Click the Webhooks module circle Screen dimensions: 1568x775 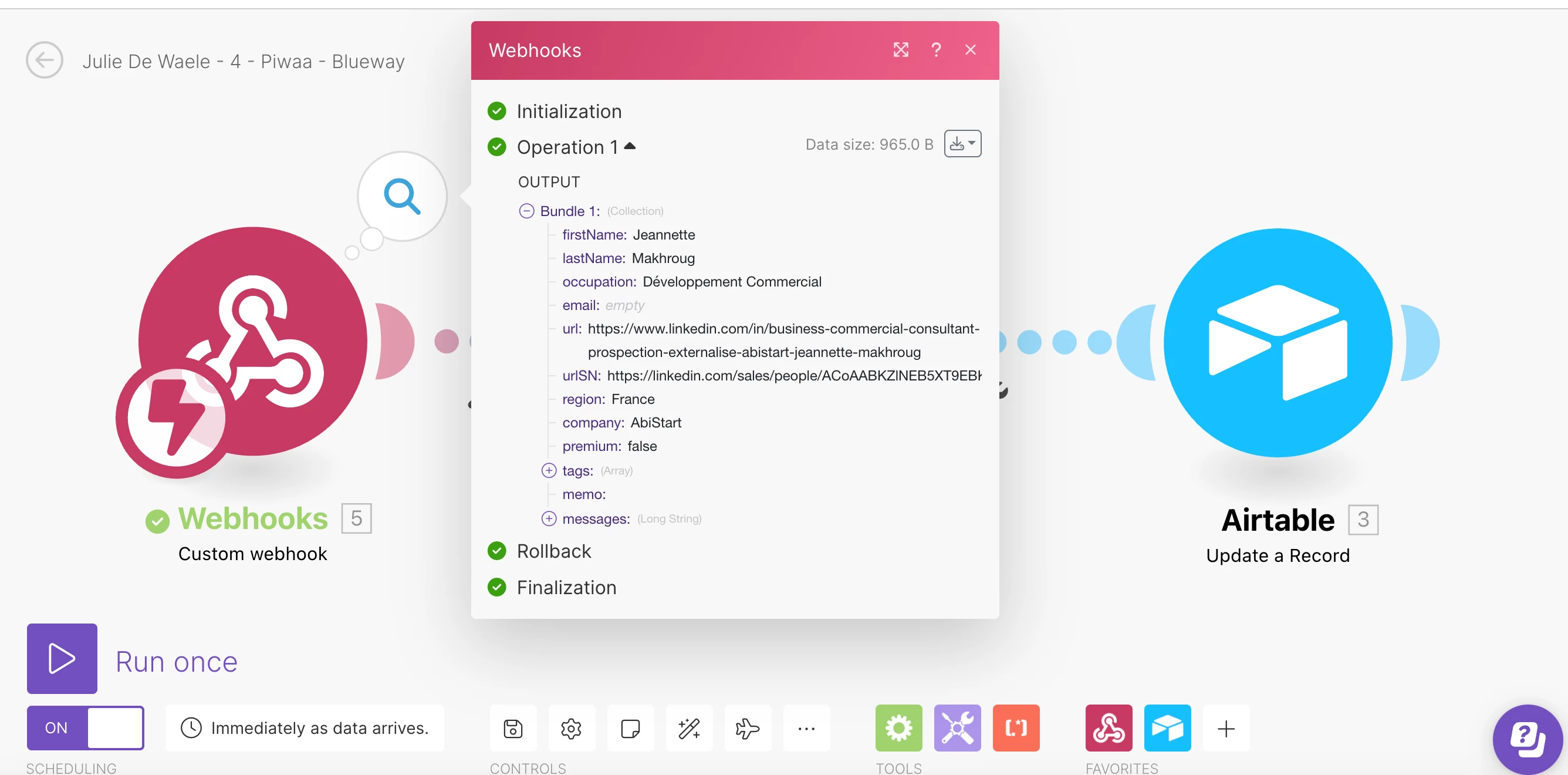(252, 341)
